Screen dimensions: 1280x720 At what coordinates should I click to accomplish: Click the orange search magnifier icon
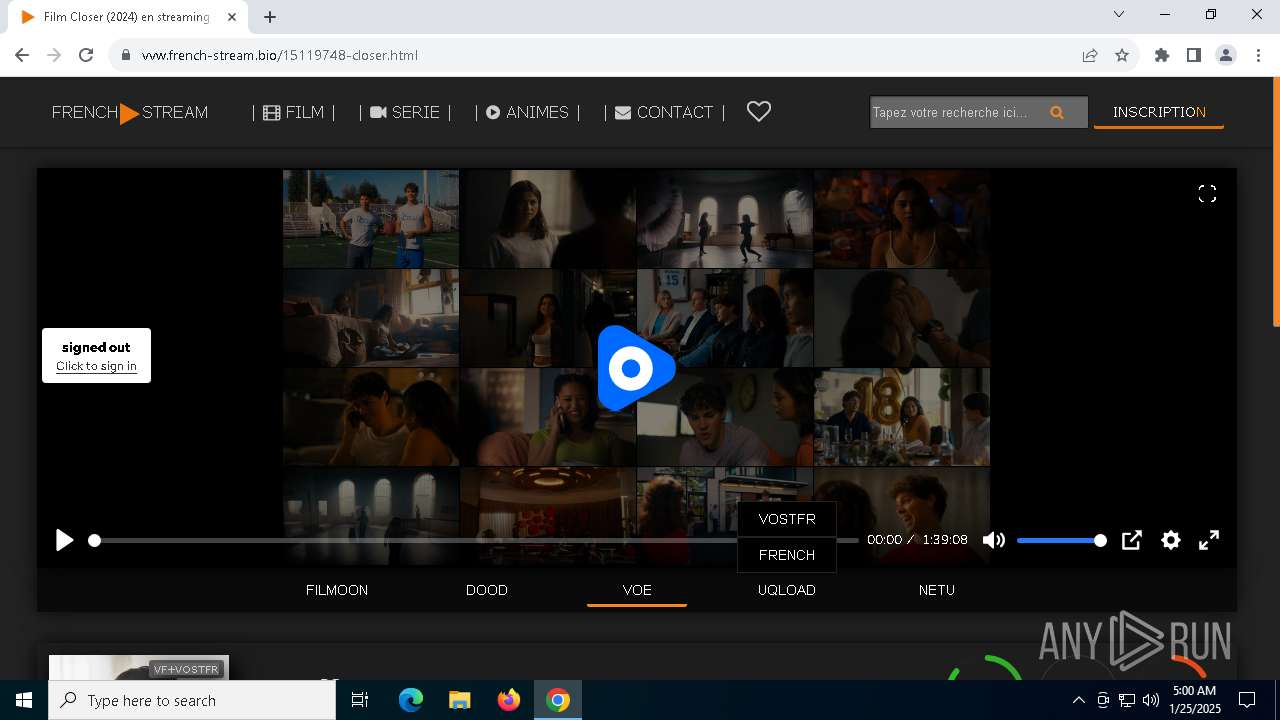[1057, 113]
